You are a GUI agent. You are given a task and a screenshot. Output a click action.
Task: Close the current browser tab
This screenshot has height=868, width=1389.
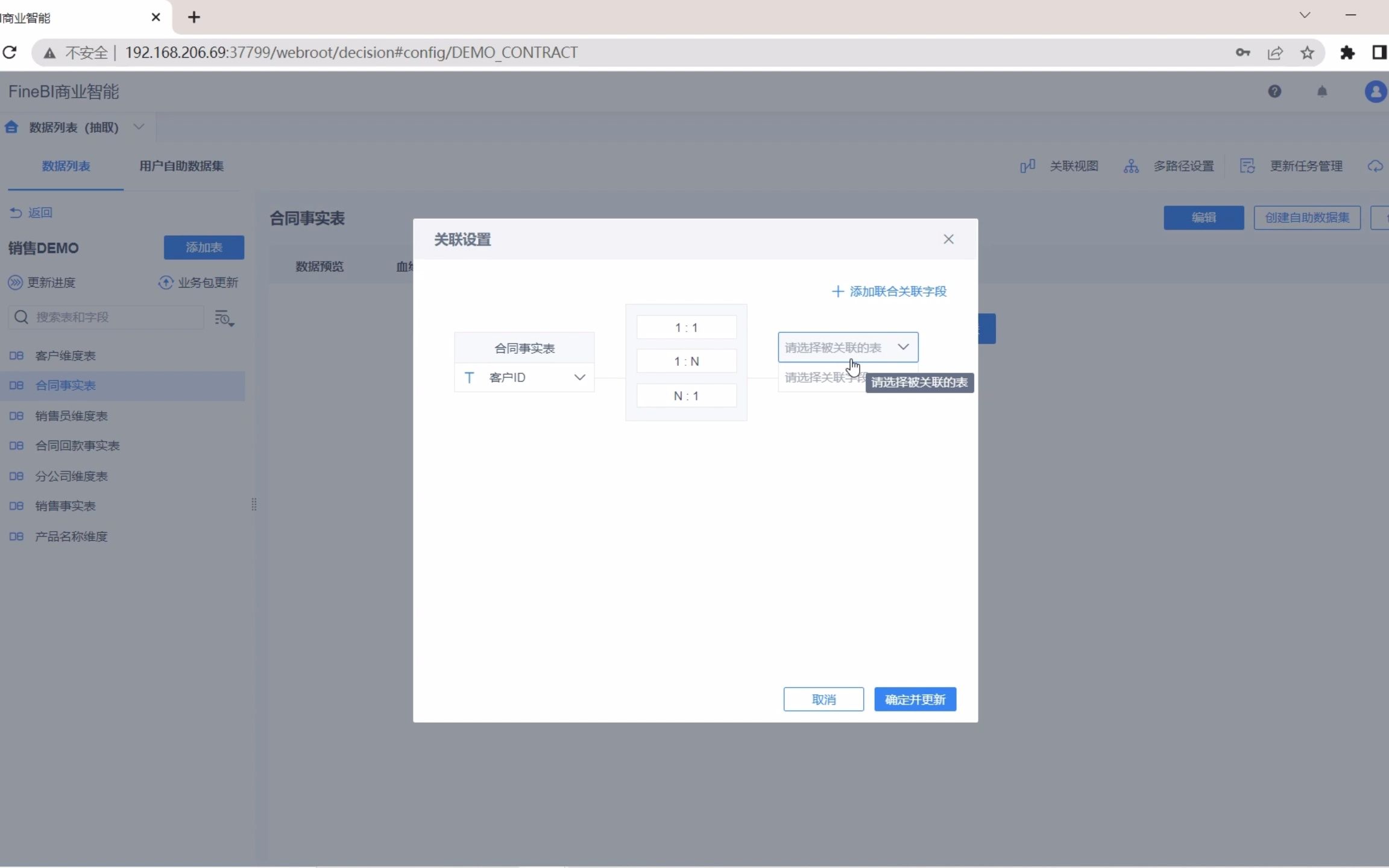(x=156, y=17)
